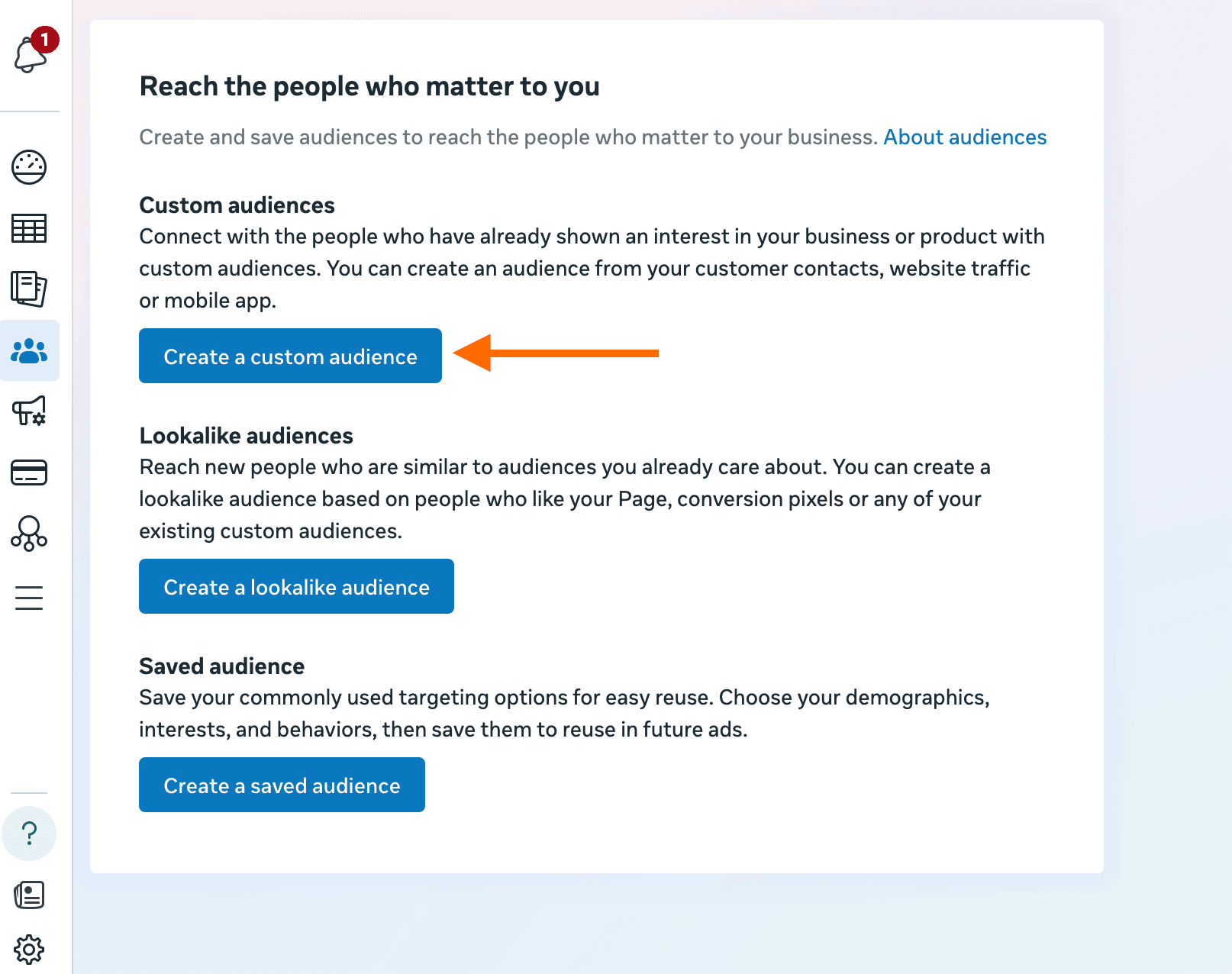
Task: Open the Help question mark
Action: [29, 834]
